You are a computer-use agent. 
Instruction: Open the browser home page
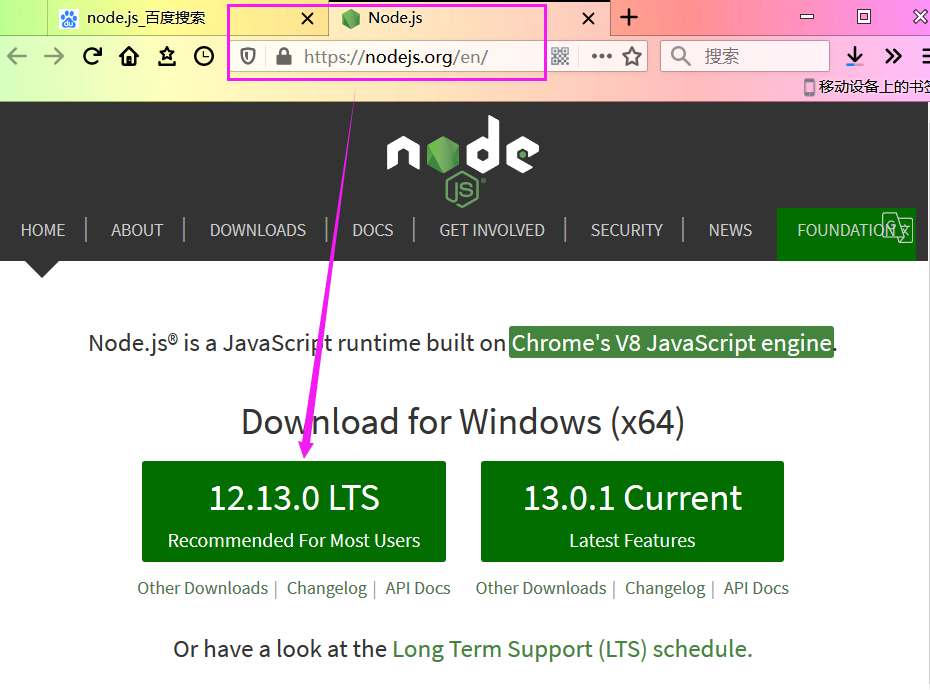point(129,56)
